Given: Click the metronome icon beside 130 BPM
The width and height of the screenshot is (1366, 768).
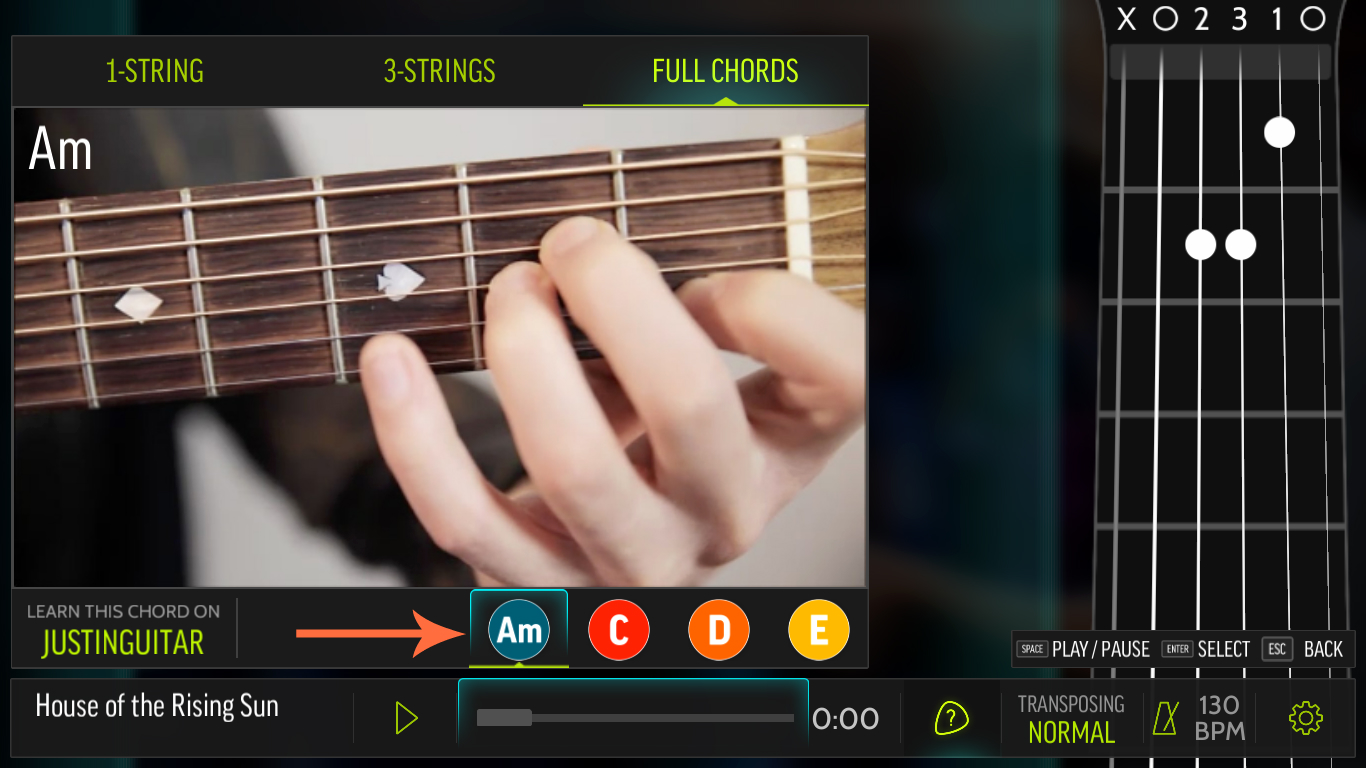Looking at the screenshot, I should pyautogui.click(x=1166, y=718).
